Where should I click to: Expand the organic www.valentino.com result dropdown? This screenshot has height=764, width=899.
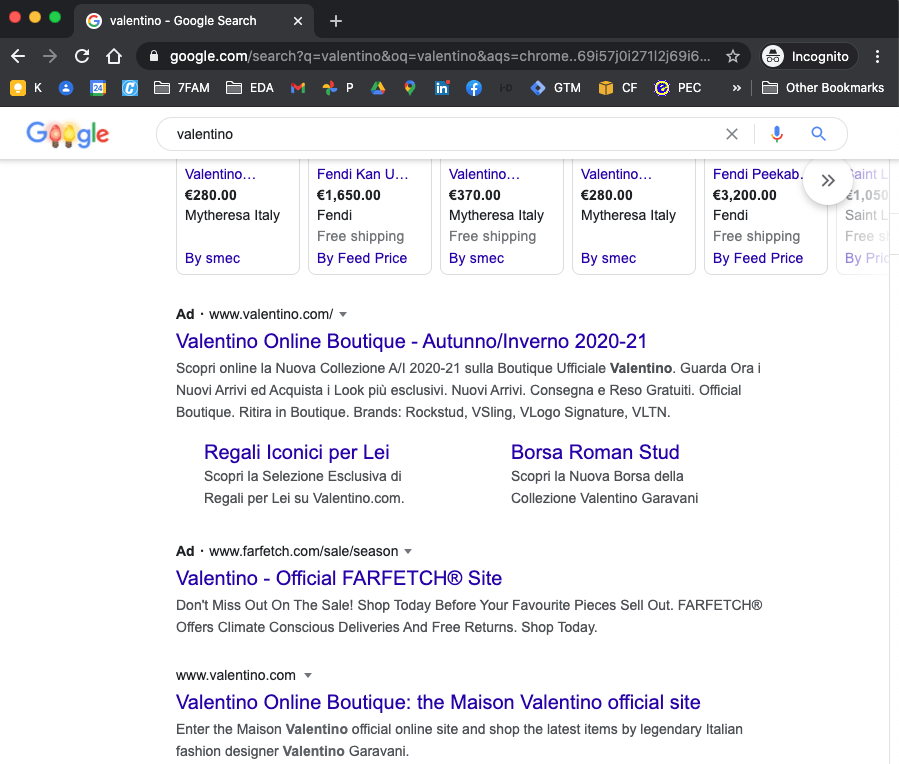[308, 675]
